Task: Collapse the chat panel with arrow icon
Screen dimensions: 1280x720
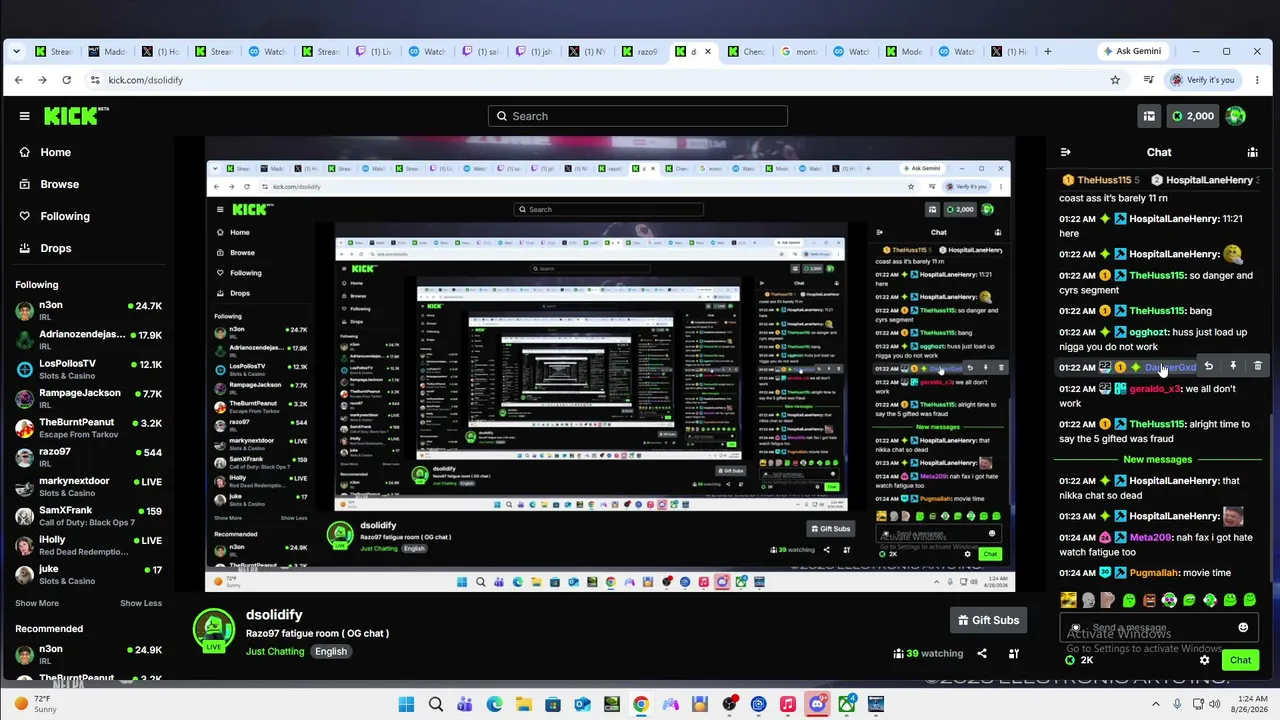Action: click(x=1065, y=152)
